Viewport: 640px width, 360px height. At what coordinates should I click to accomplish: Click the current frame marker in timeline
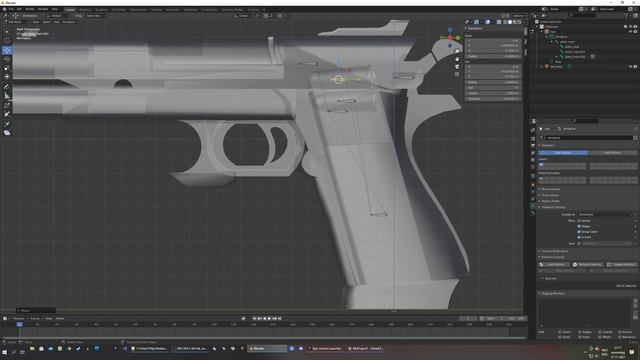point(20,324)
